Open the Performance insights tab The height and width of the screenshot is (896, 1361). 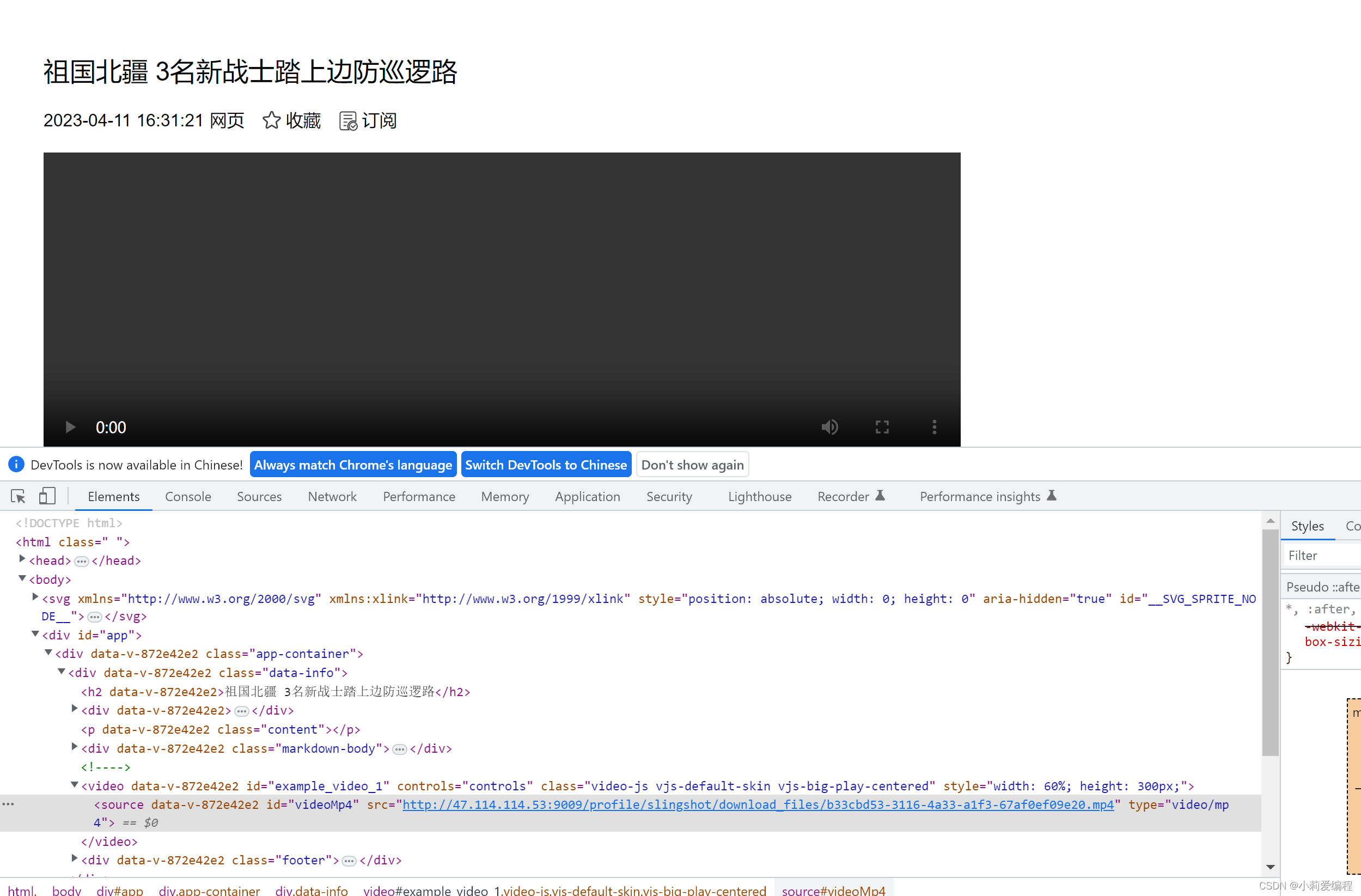pos(987,496)
